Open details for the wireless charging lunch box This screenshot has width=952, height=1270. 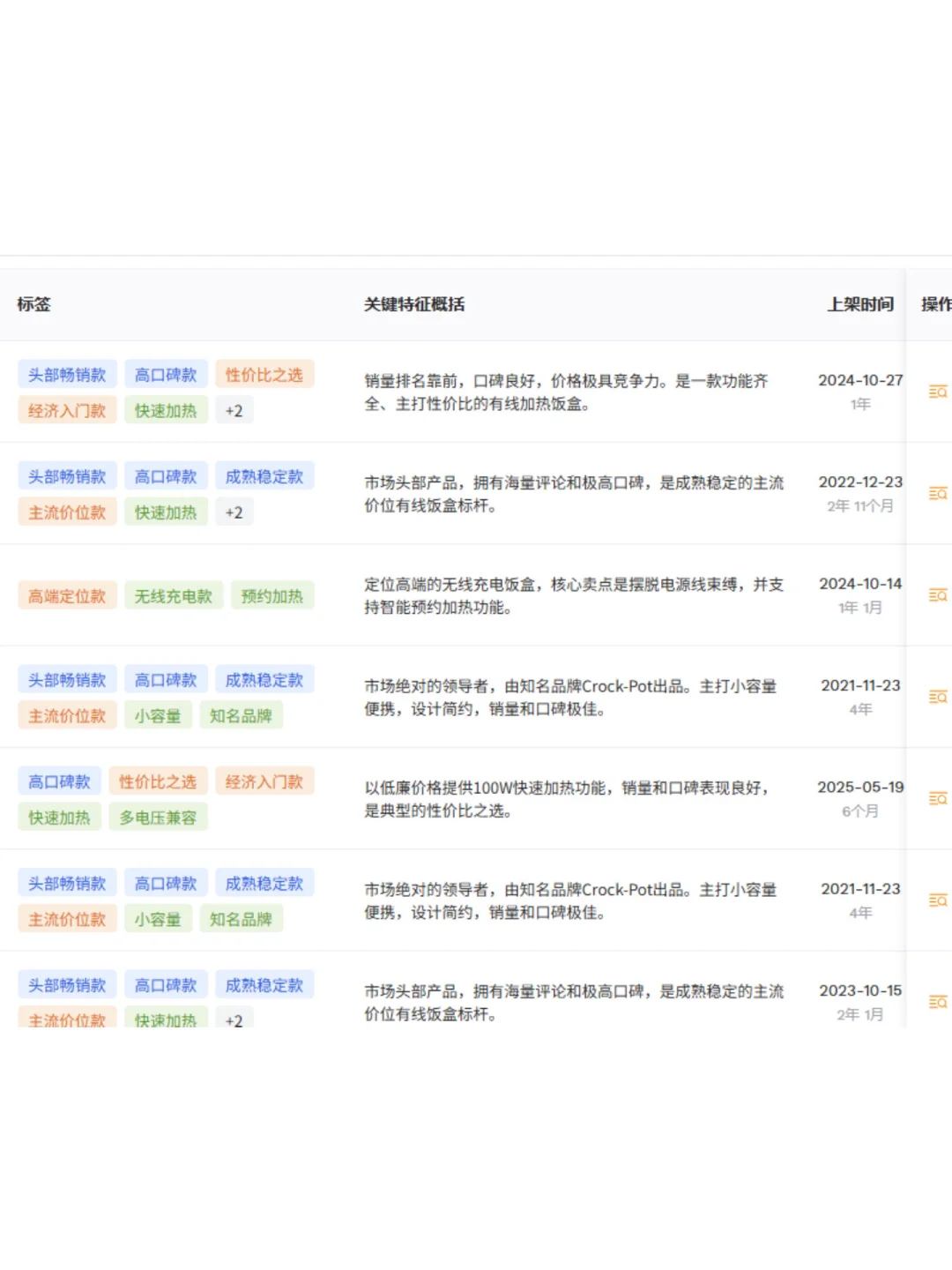click(x=936, y=594)
